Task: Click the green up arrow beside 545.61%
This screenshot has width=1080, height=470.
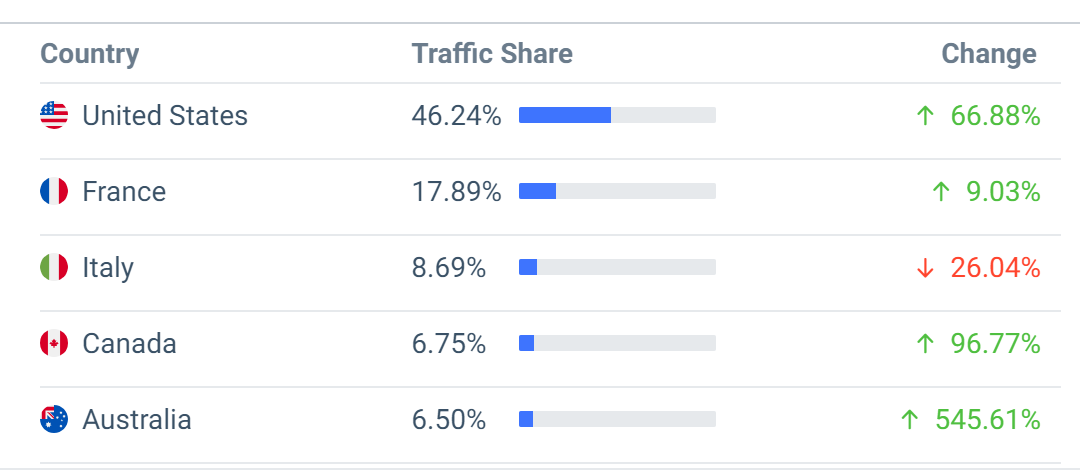Action: pos(910,420)
